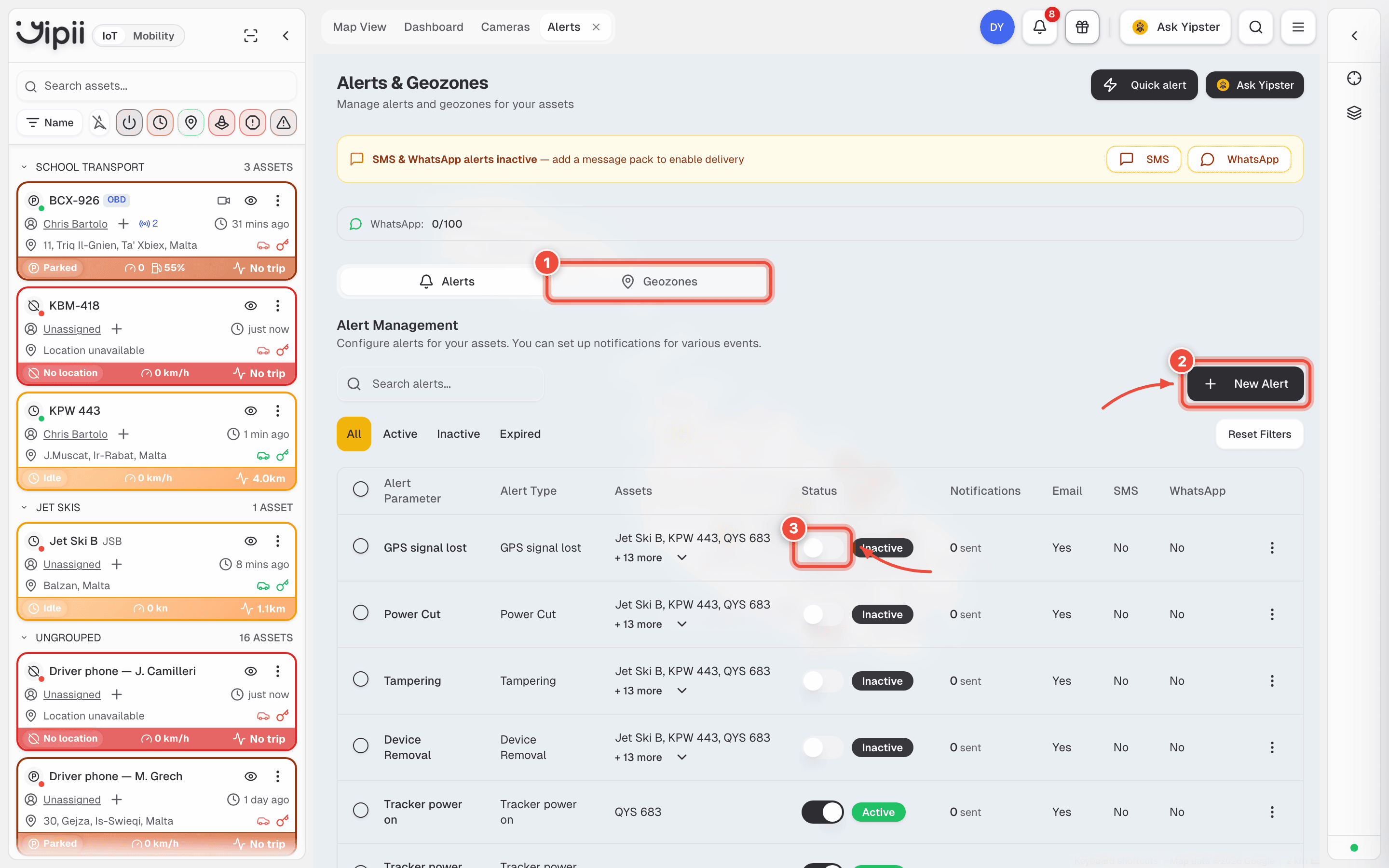
Task: Open the Name sort dropdown
Action: 50,122
